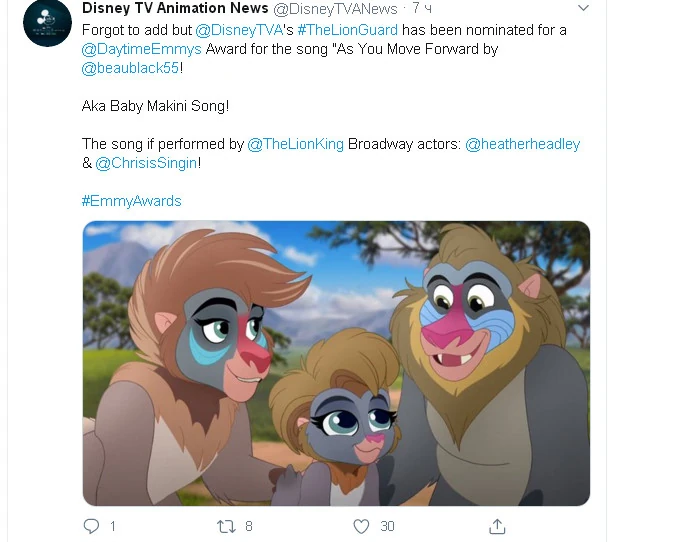The image size is (697, 542).
Task: Visit the @DaytimeEmmys profile link
Action: pyautogui.click(x=141, y=49)
